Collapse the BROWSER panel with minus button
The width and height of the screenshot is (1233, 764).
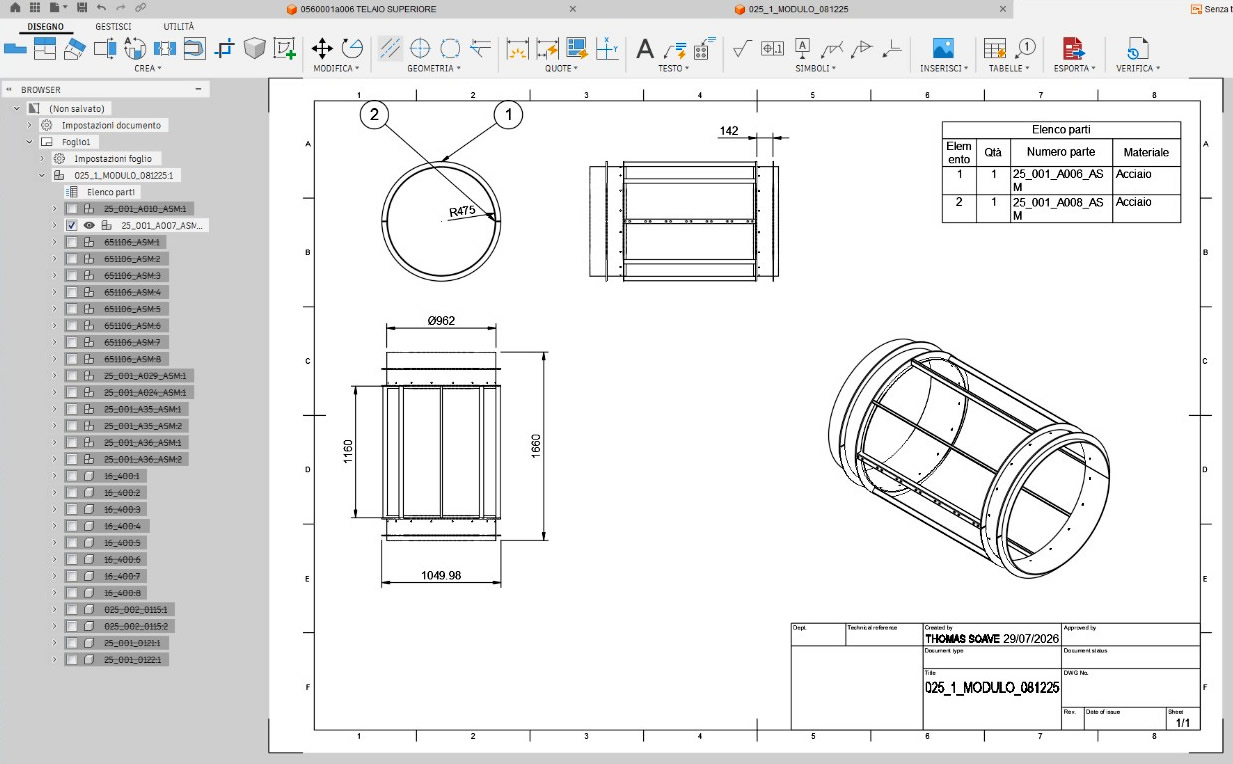pos(197,90)
